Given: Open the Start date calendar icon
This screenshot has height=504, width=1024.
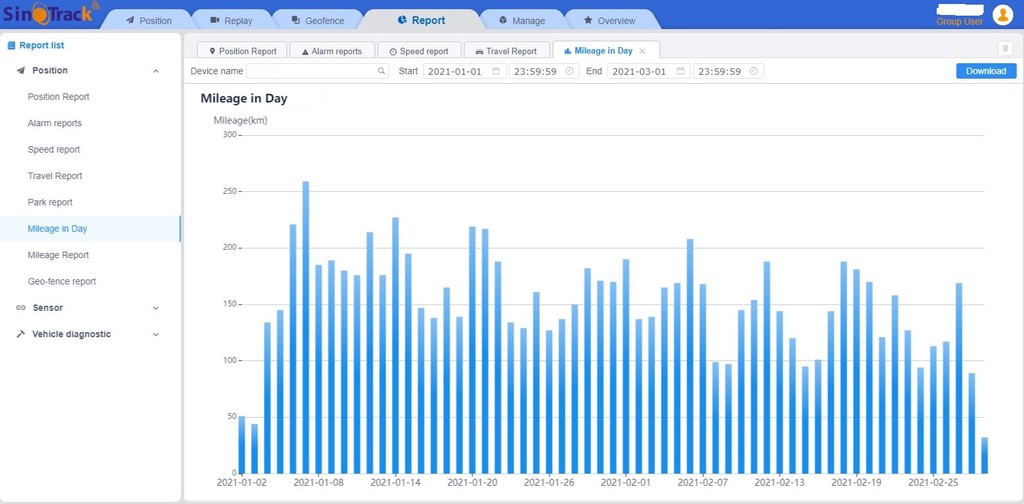Looking at the screenshot, I should coord(495,71).
